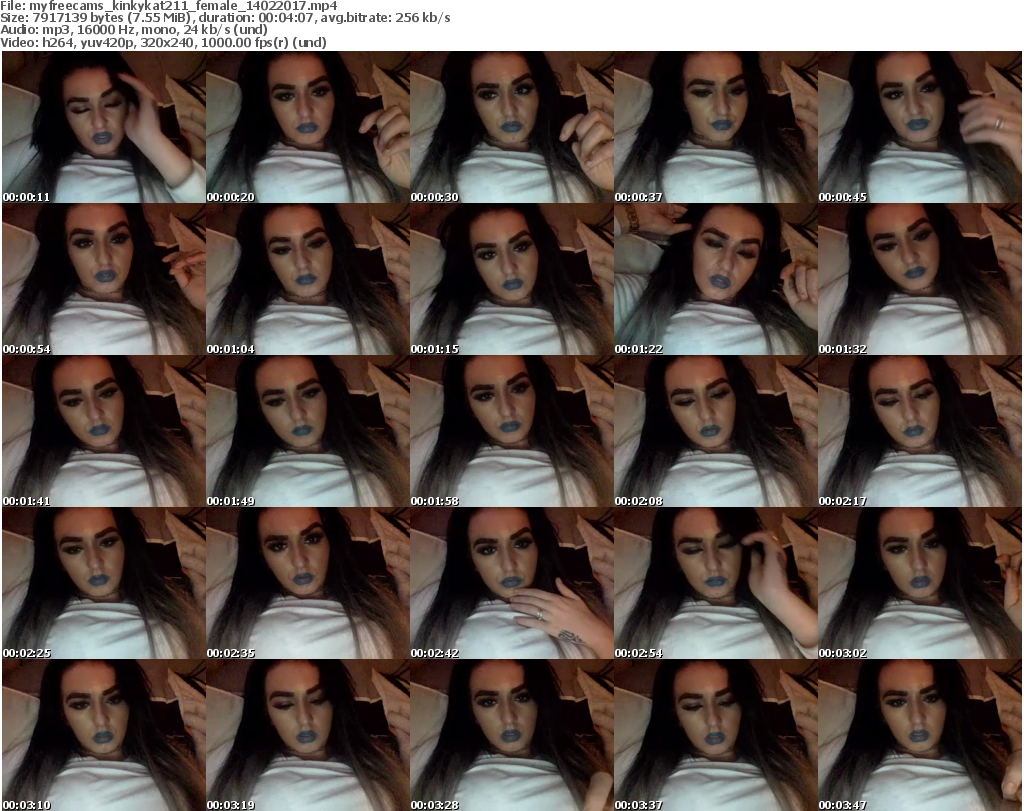Click the thumbnail stamped 00:03:10
1024x811 pixels.
[x=104, y=735]
